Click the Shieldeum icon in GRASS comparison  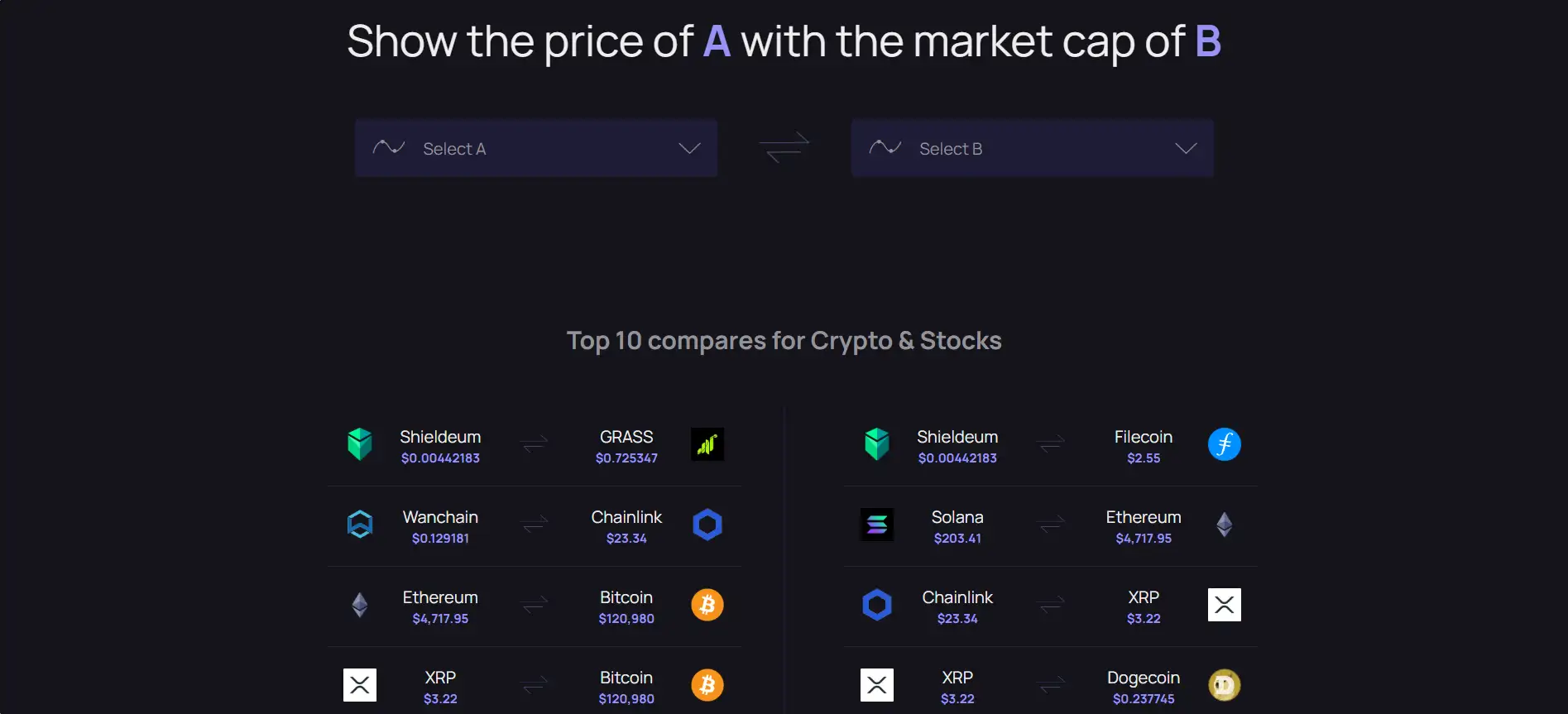coord(360,444)
